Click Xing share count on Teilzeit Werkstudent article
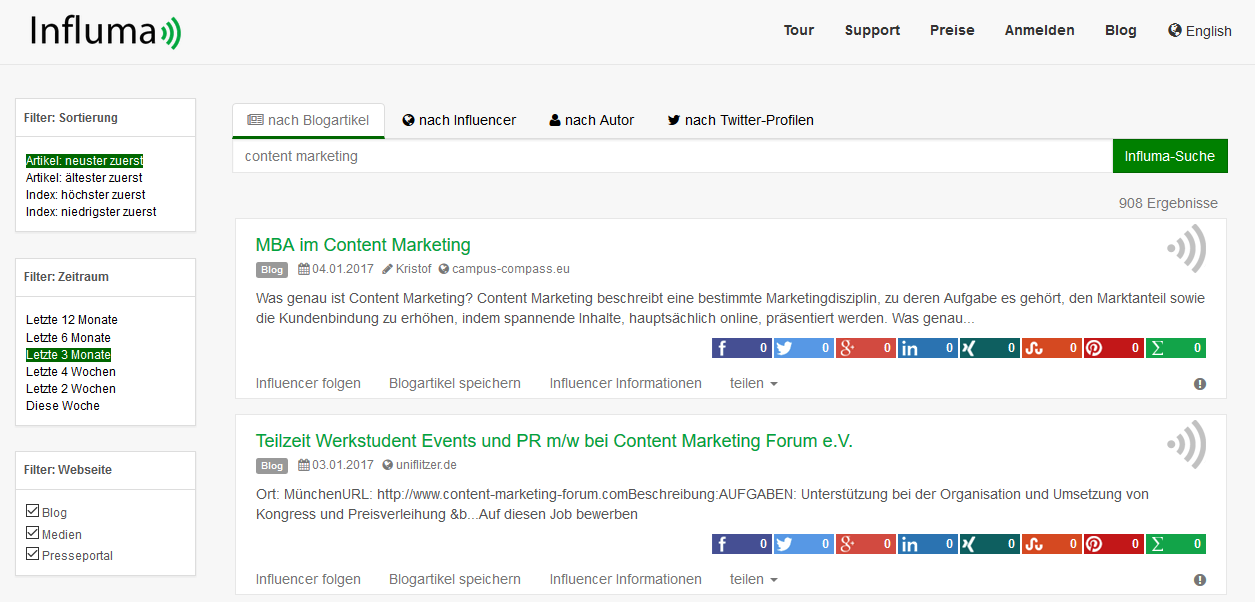 [990, 544]
